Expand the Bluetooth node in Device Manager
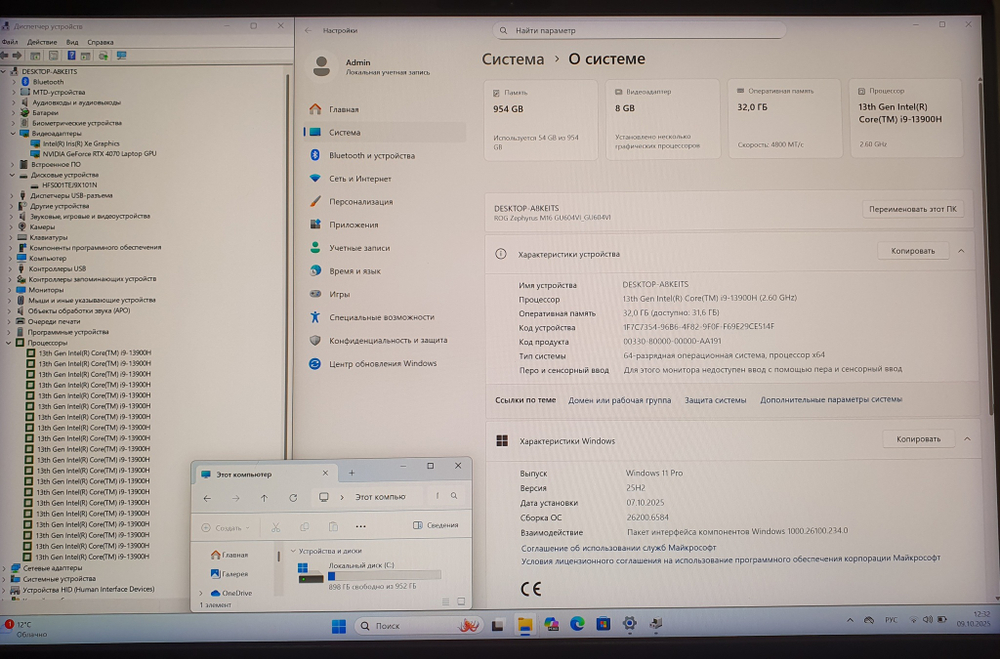 (14, 82)
